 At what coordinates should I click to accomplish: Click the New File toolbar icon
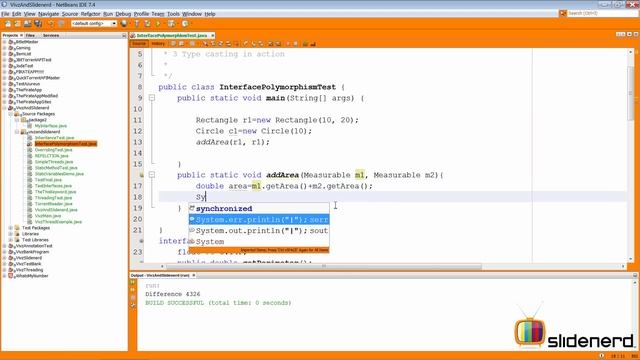click(x=8, y=24)
